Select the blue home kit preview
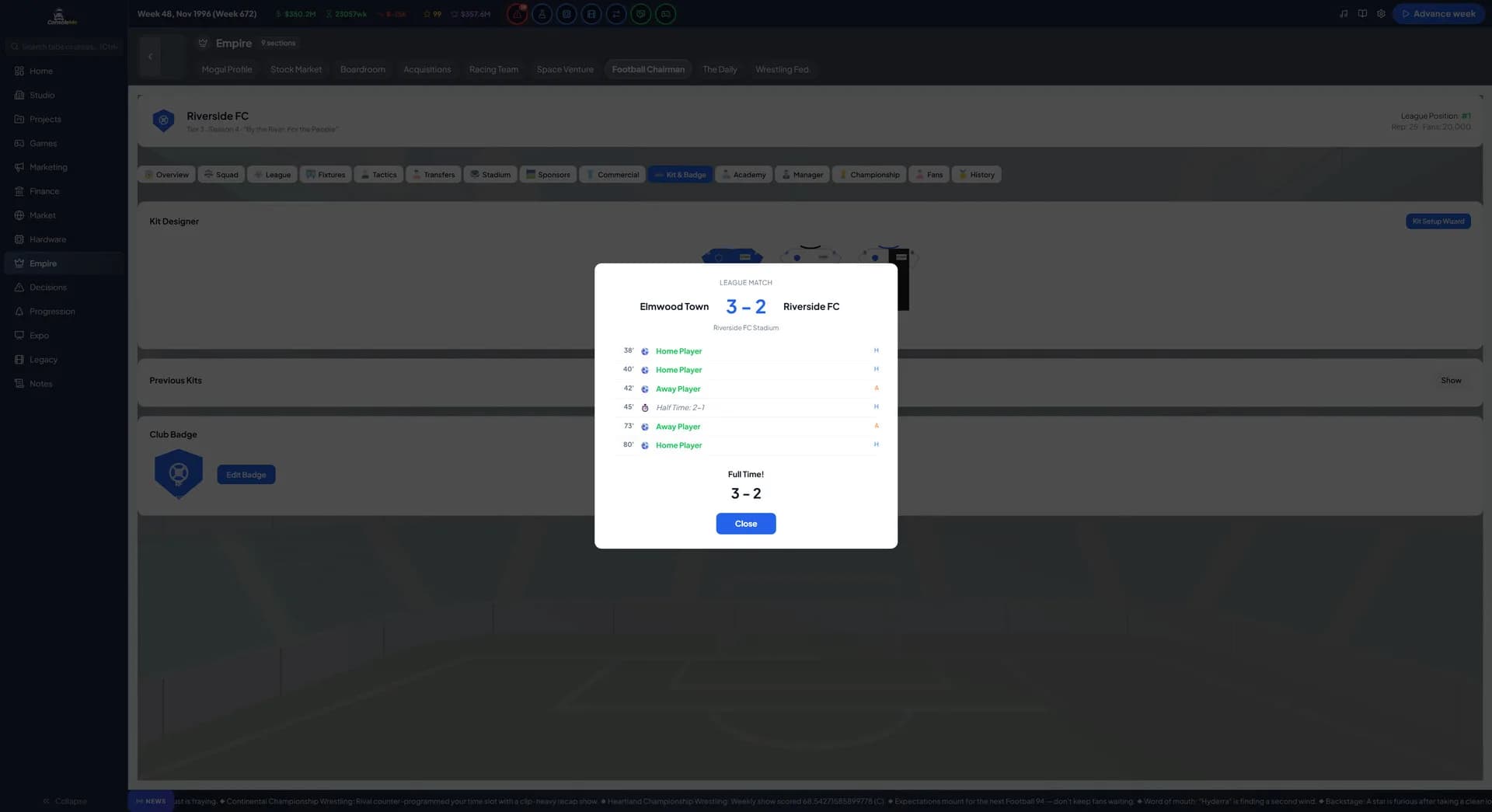The width and height of the screenshot is (1492, 812). (732, 256)
